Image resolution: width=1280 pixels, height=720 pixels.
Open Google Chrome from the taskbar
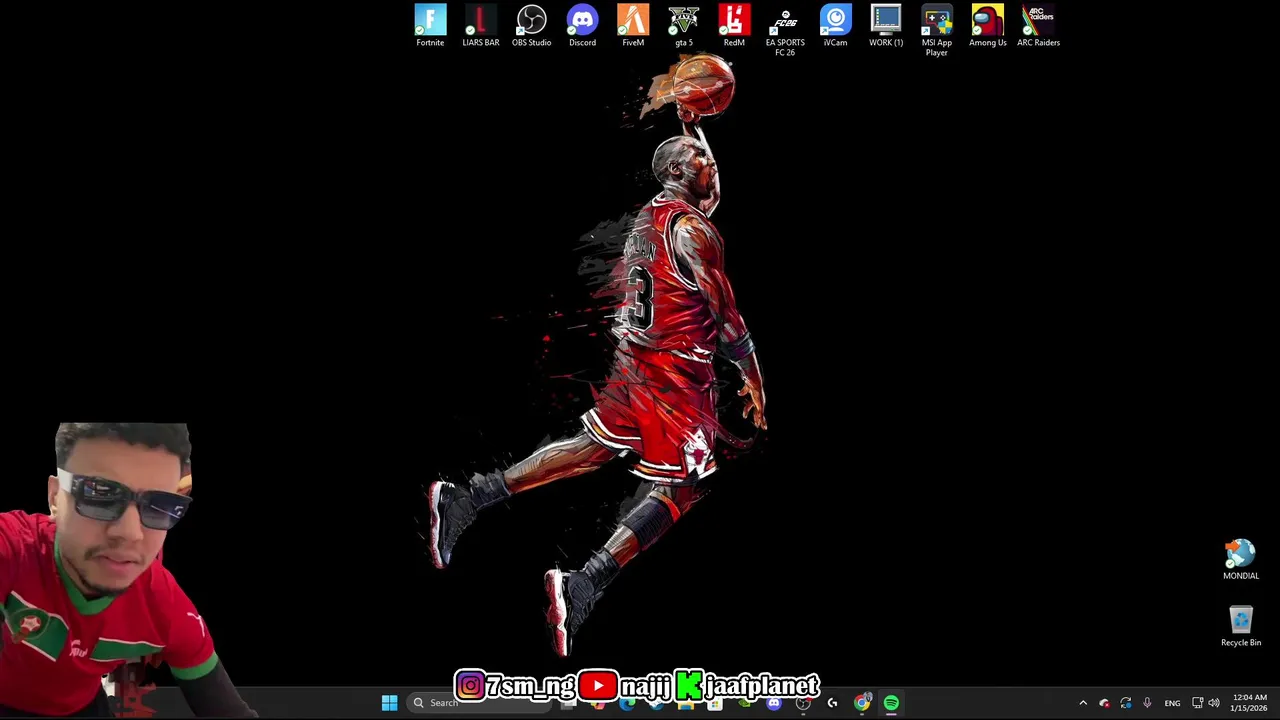(861, 703)
